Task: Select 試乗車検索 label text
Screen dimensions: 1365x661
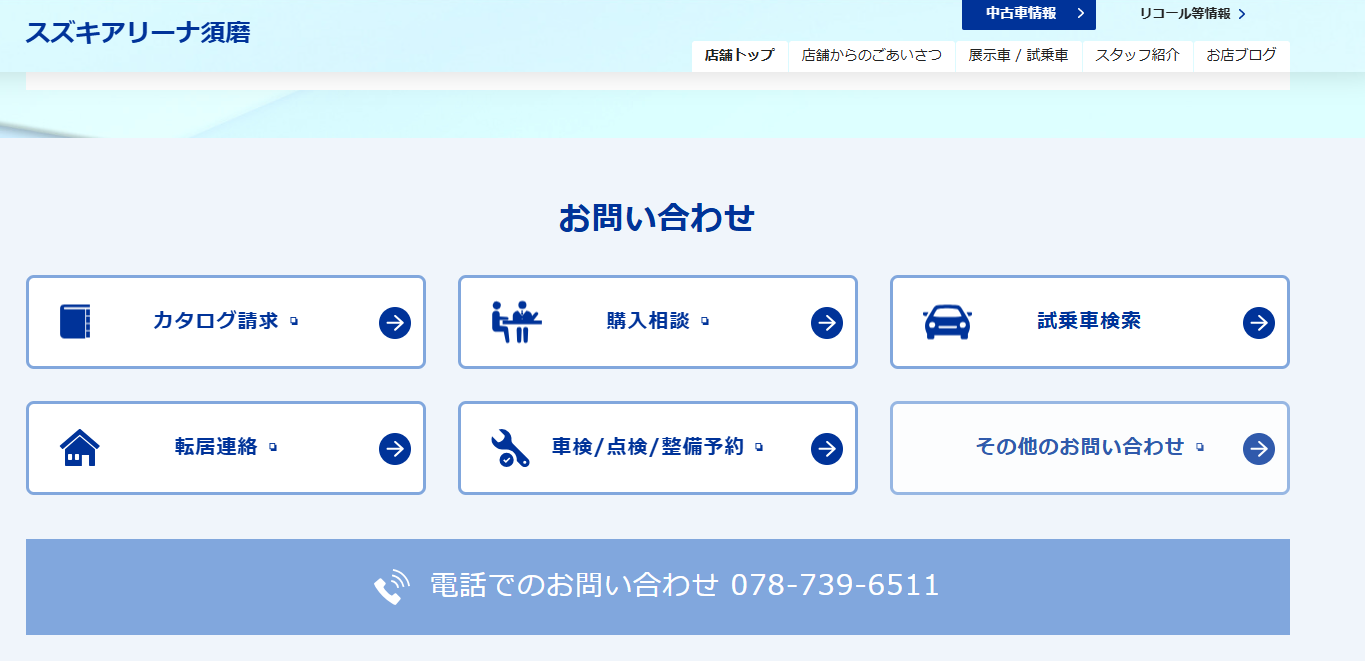Action: pos(1089,322)
